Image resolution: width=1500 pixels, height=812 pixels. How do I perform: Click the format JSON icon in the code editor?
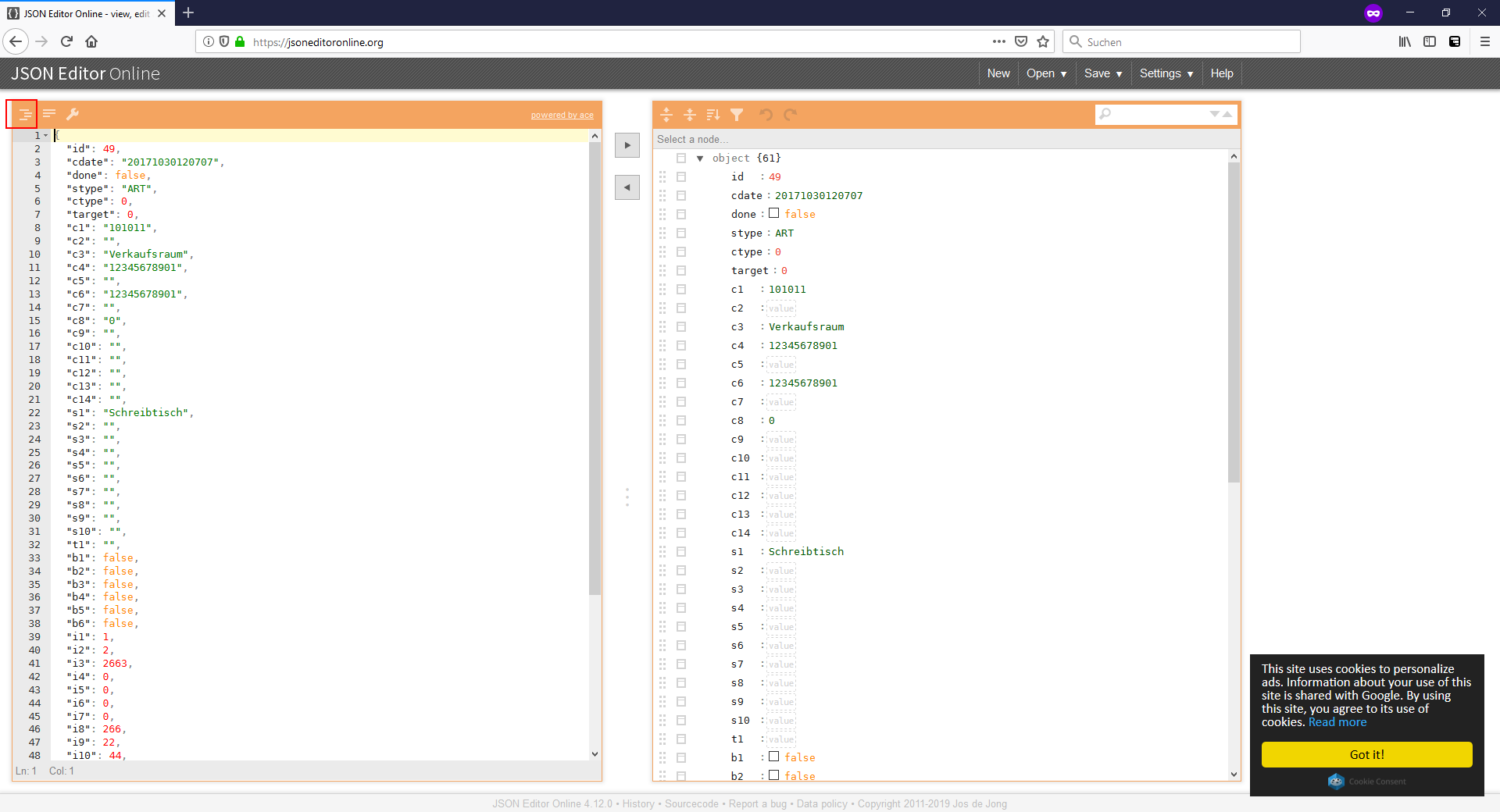tap(24, 115)
